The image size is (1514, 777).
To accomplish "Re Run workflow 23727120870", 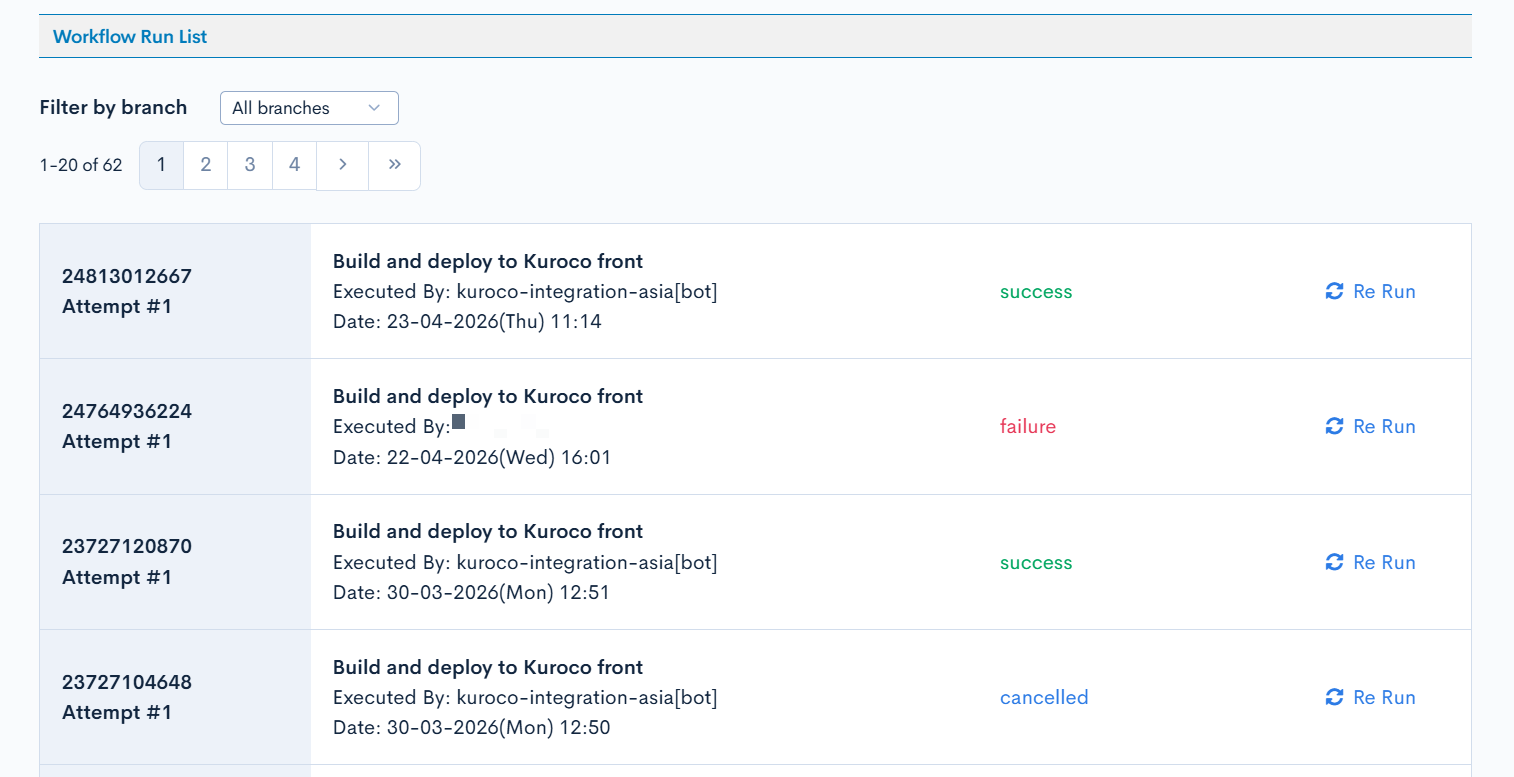I will [1371, 562].
